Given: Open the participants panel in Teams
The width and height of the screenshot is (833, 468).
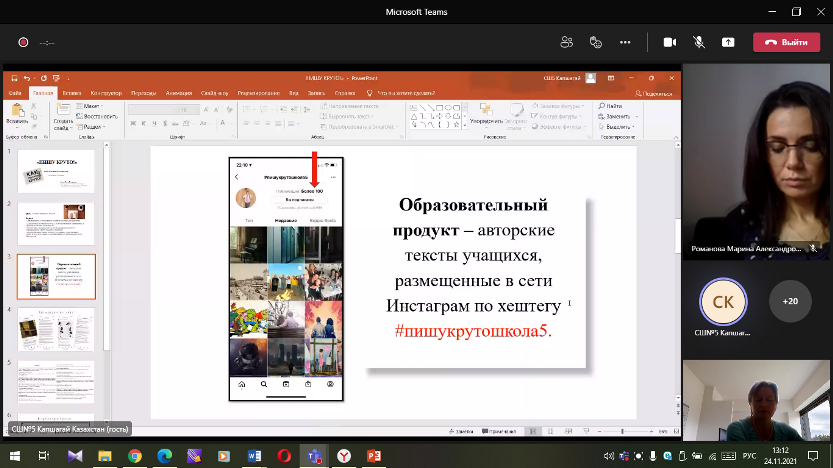Looking at the screenshot, I should click(567, 42).
